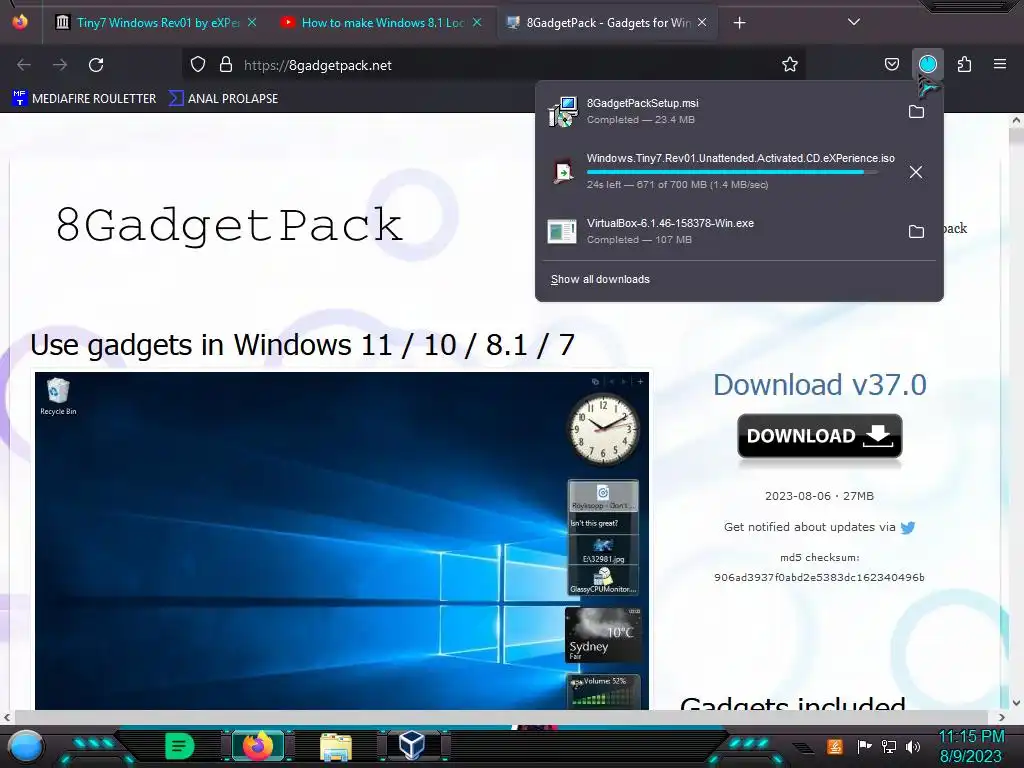1024x768 pixels.
Task: Close the Firefox downloads panel via toolbar button
Action: pyautogui.click(x=927, y=64)
